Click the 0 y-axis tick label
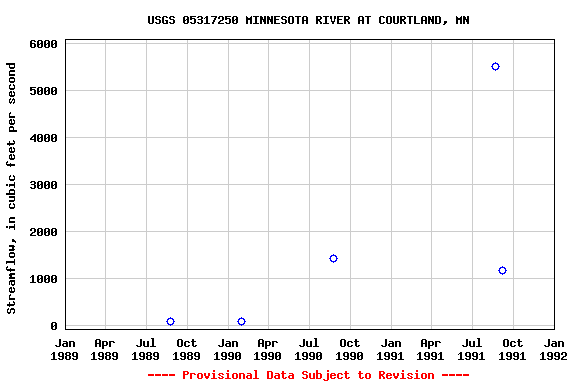576x384 pixels. click(x=54, y=326)
